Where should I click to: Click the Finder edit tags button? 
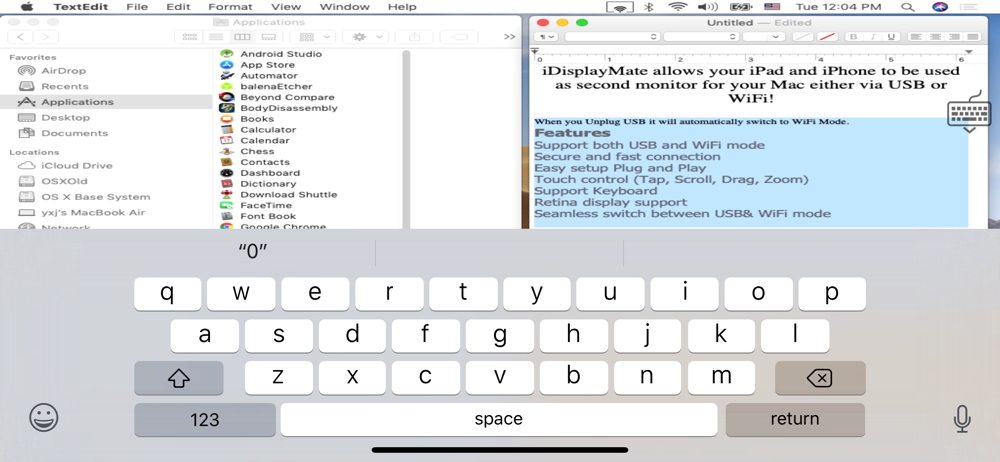pyautogui.click(x=459, y=37)
